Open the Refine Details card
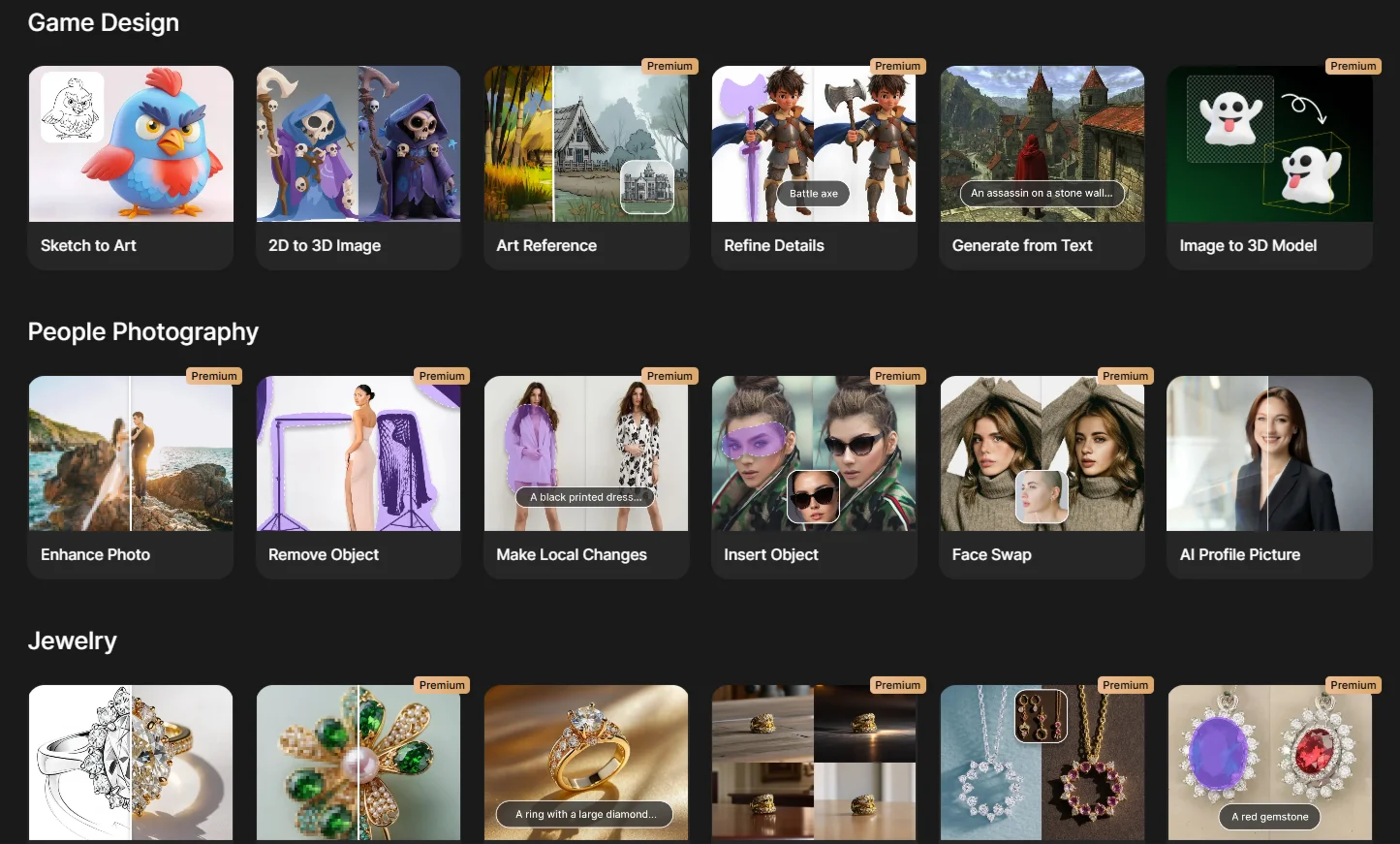 814,168
